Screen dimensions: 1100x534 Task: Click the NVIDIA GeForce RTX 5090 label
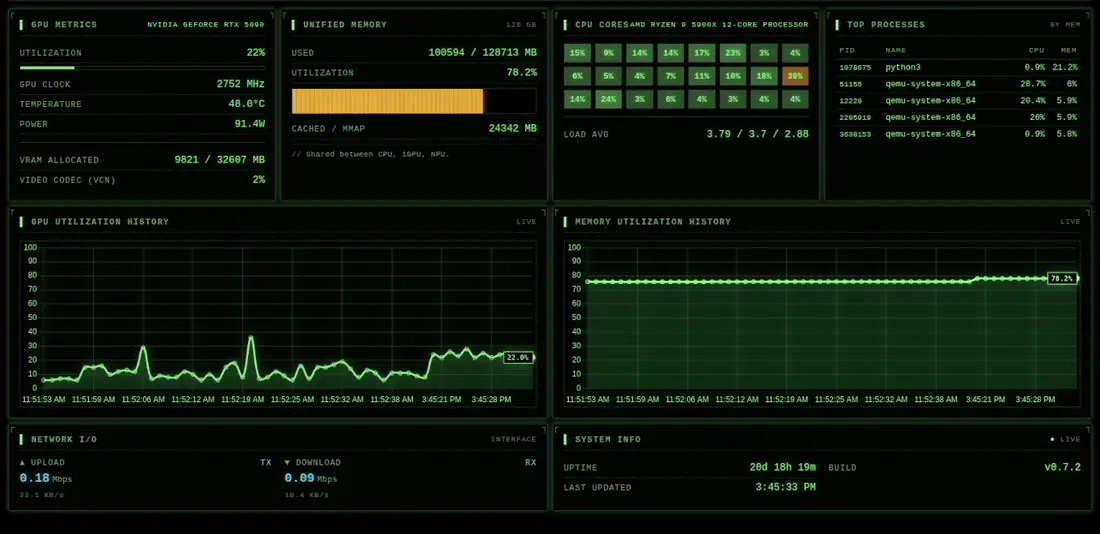click(206, 25)
